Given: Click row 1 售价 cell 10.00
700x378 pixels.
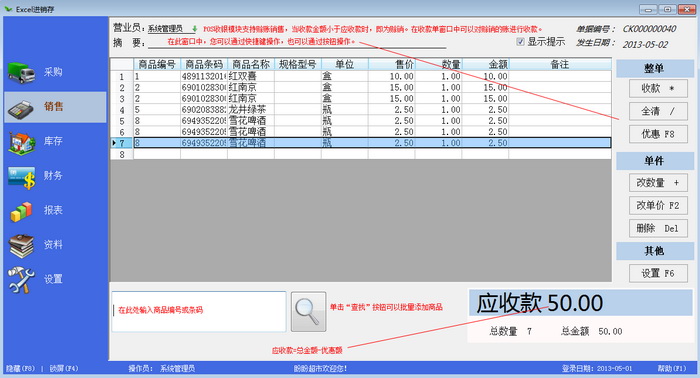Looking at the screenshot, I should coord(392,76).
